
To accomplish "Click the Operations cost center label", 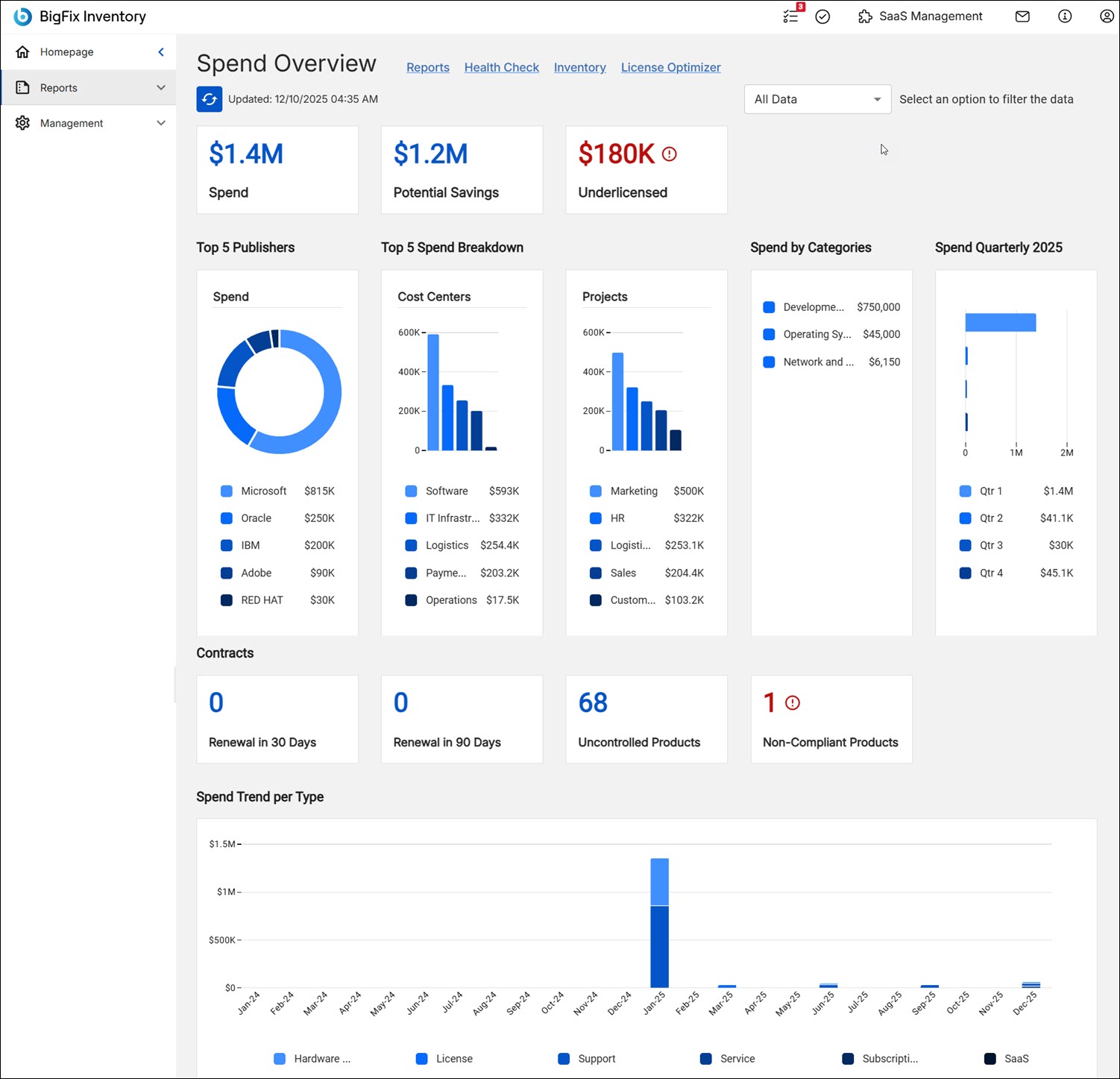I will (x=451, y=600).
